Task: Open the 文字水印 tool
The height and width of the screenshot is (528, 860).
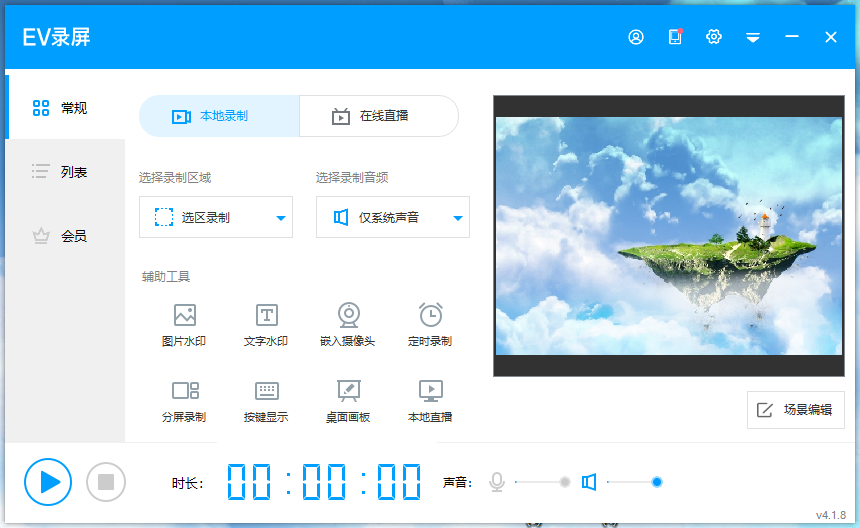Action: [266, 325]
